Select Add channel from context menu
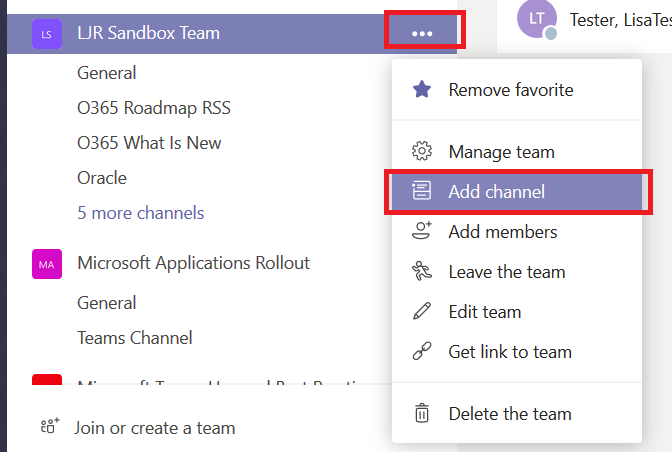Screen dimensions: 672x452 coord(516,192)
